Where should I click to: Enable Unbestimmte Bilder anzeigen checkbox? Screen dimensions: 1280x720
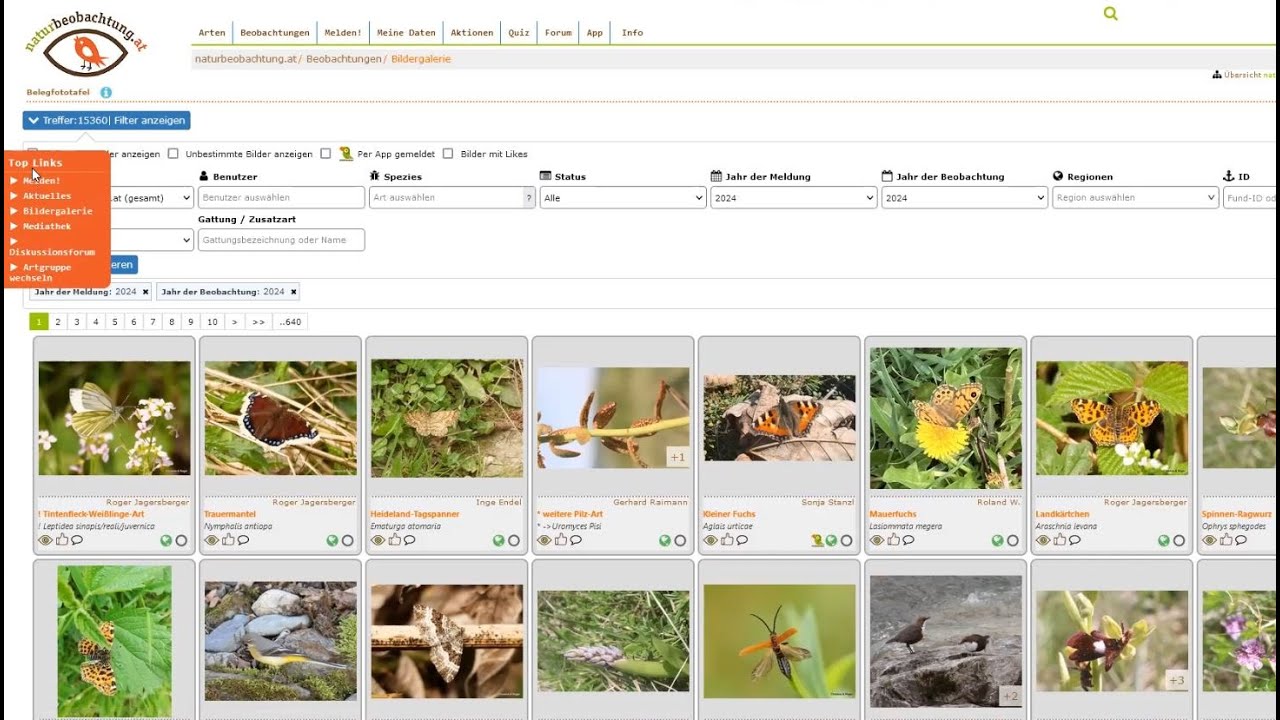click(173, 154)
